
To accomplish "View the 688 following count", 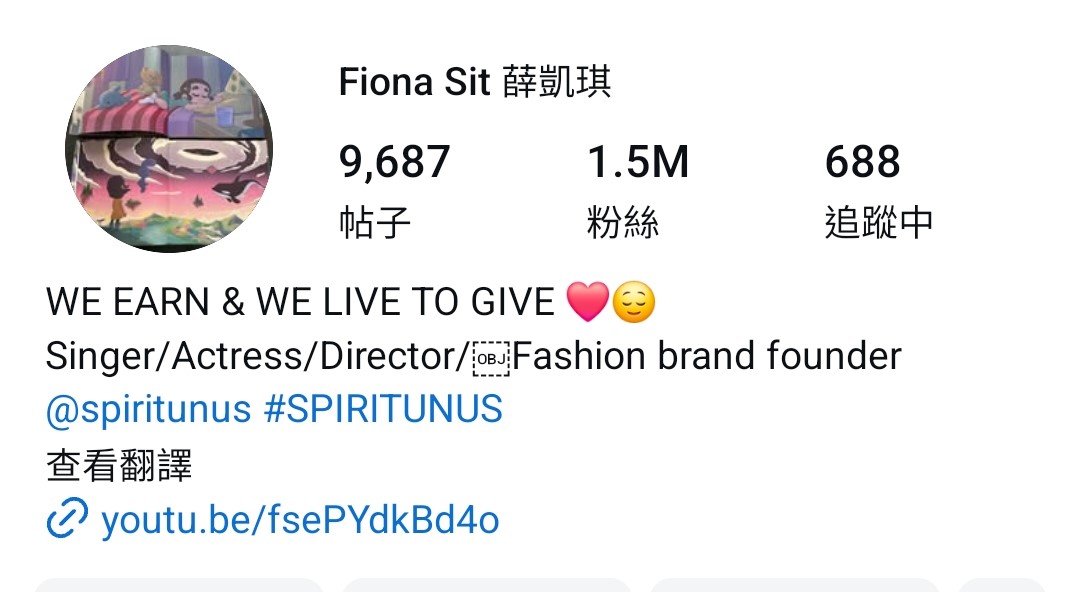I will coord(862,162).
